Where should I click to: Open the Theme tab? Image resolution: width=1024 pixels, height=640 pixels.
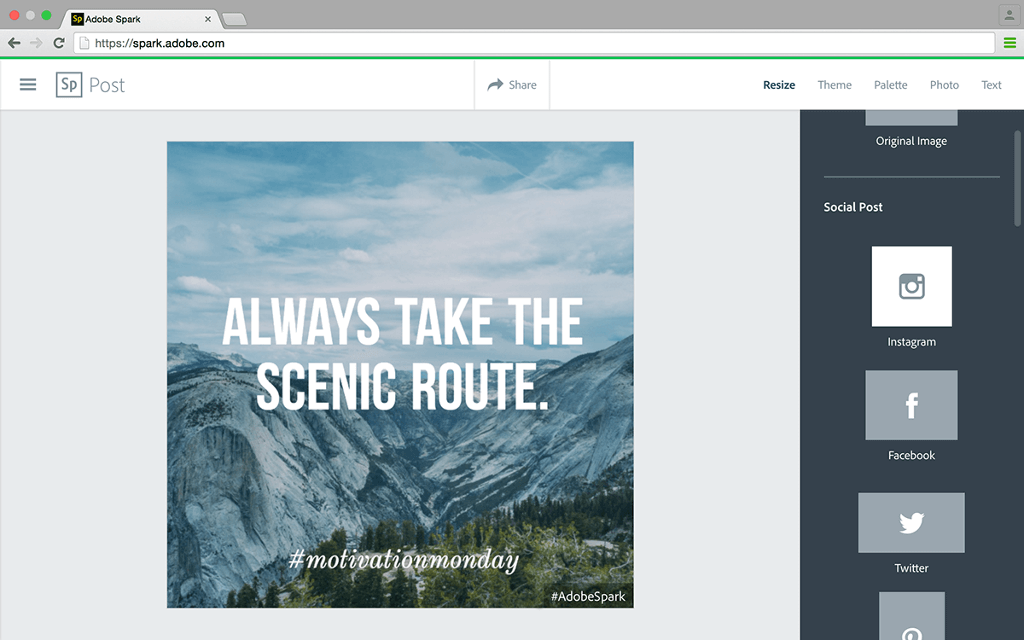point(834,85)
